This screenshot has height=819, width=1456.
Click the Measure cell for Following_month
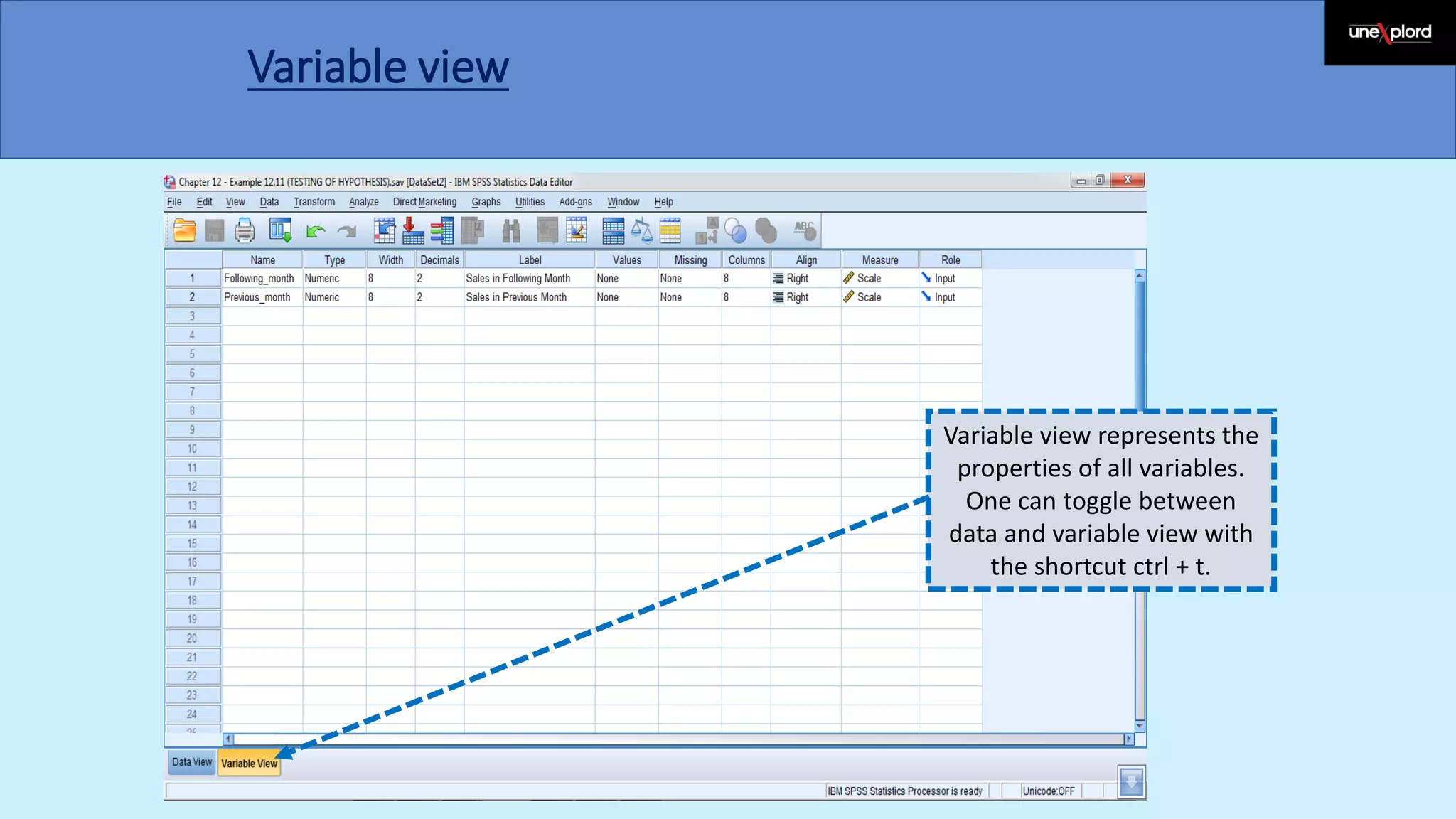coord(879,279)
